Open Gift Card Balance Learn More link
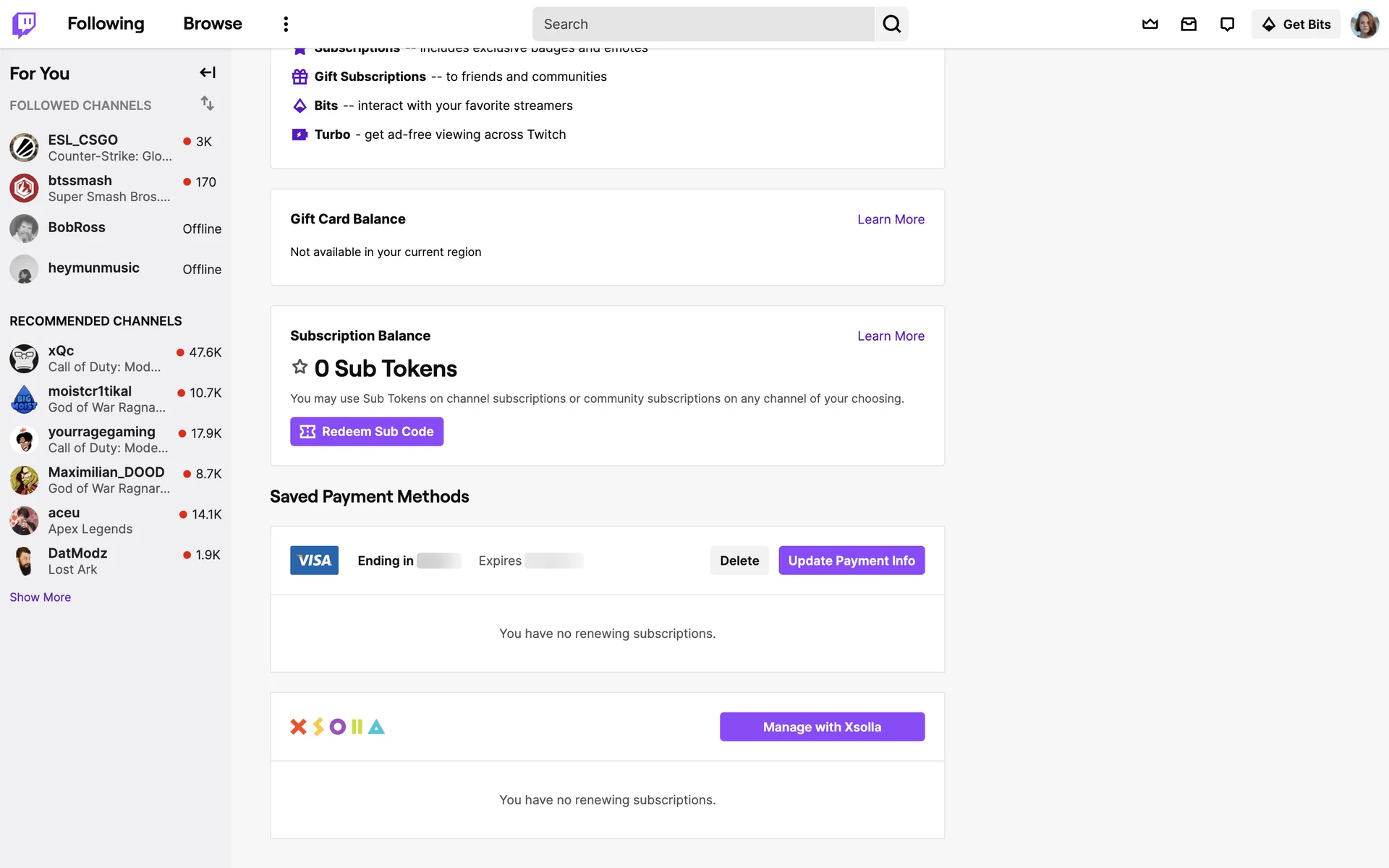This screenshot has width=1389, height=868. (x=891, y=219)
